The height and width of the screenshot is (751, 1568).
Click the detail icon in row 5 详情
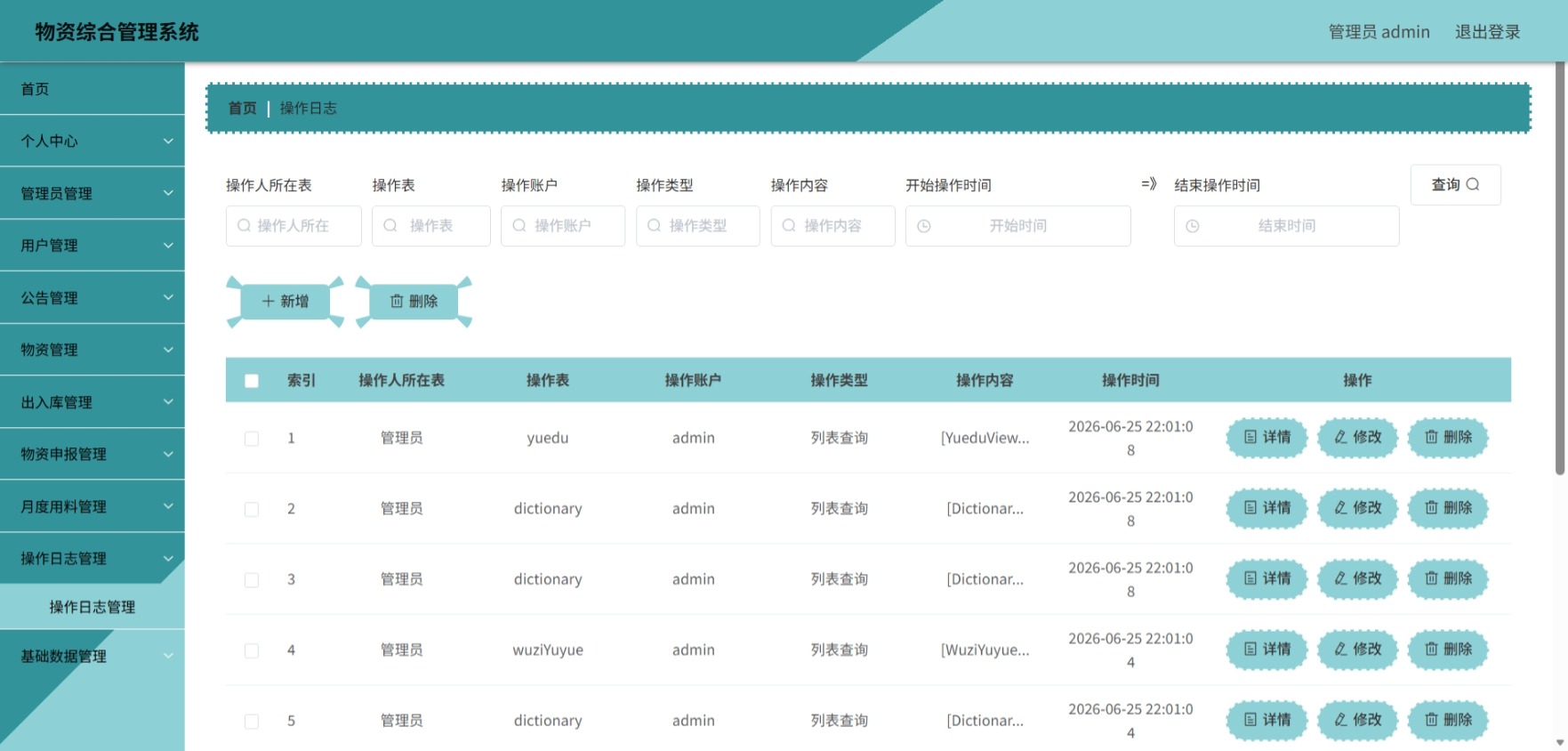[1250, 719]
